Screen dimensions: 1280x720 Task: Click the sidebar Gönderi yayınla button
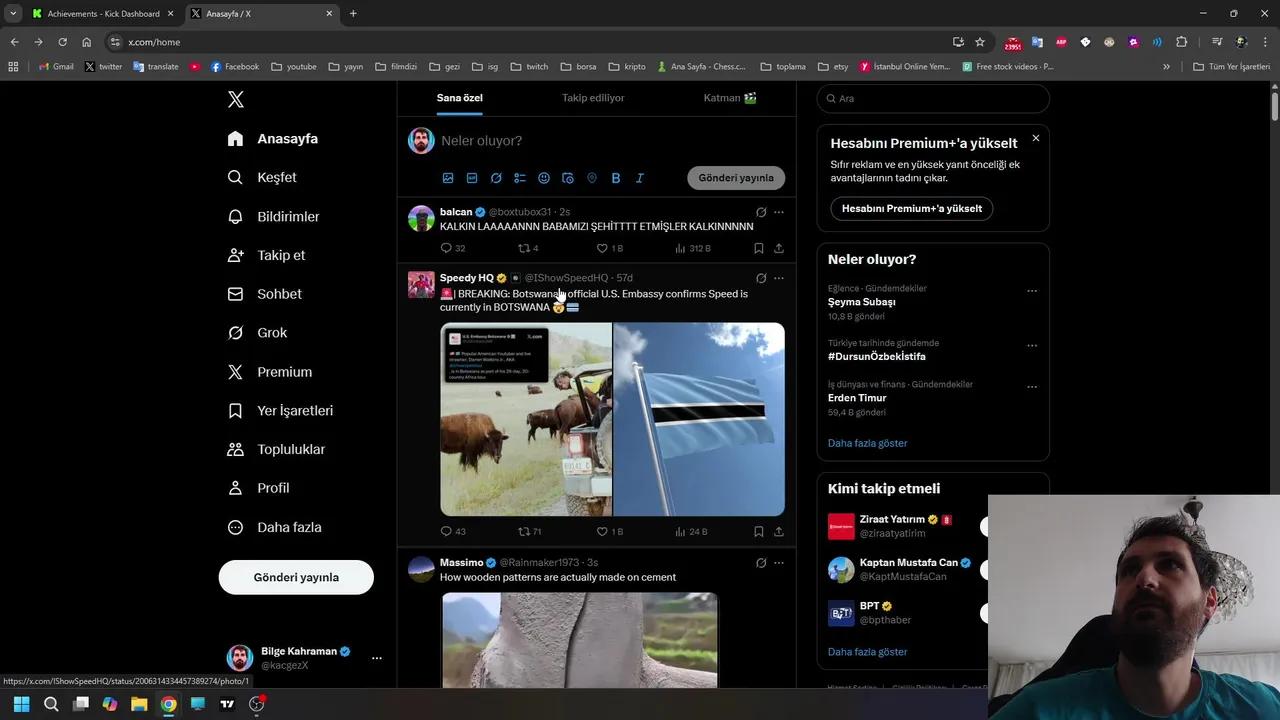pyautogui.click(x=296, y=577)
